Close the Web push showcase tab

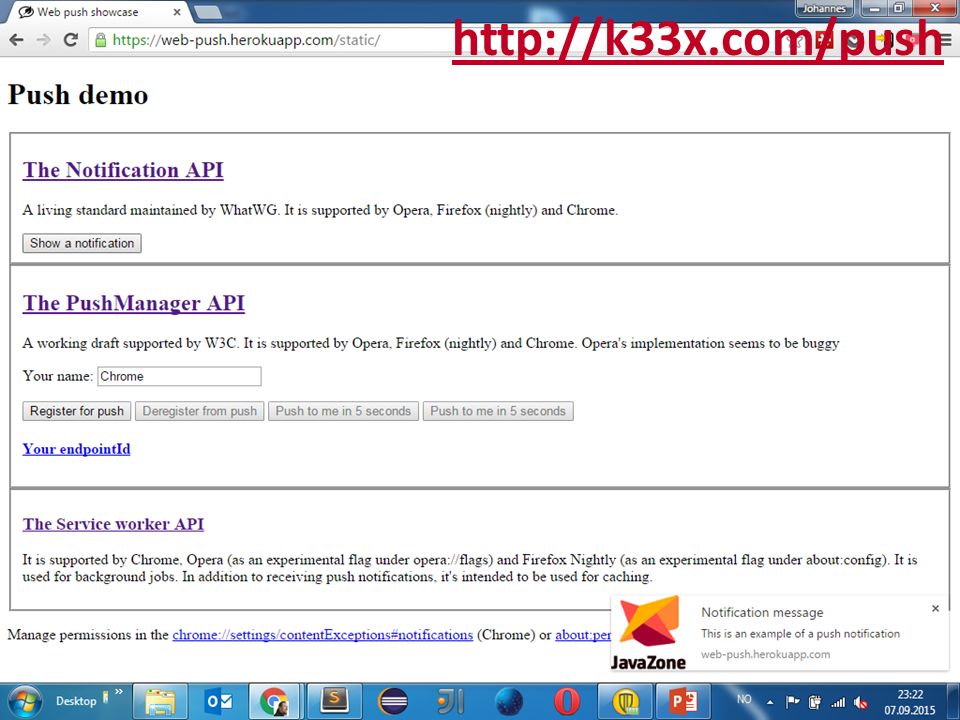177,12
